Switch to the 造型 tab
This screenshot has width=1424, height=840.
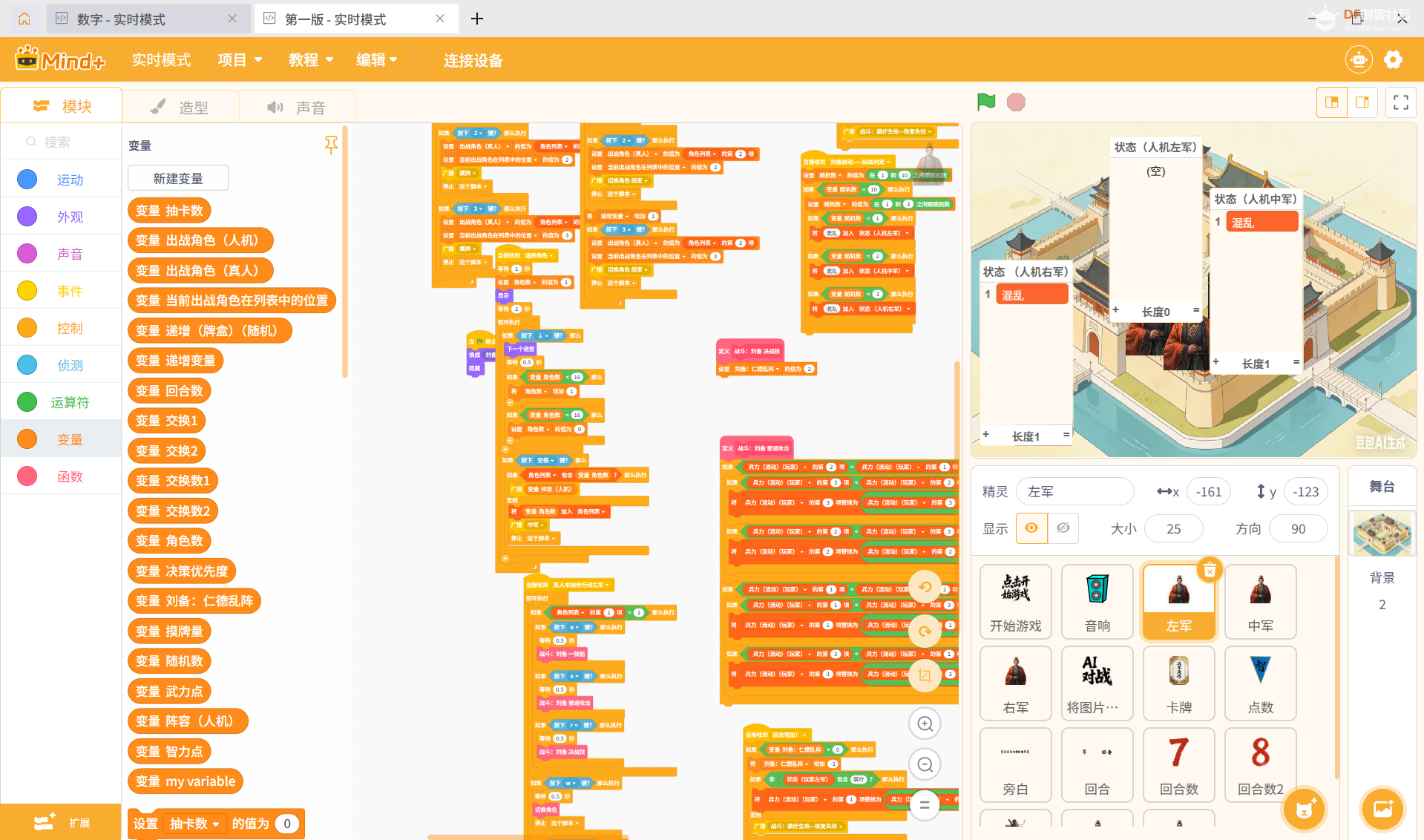(180, 108)
